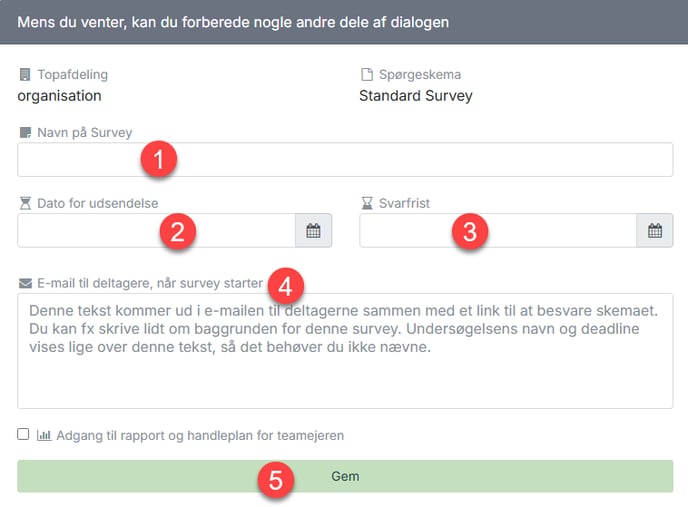688x507 pixels.
Task: Open calendar picker for Svarfrist
Action: (x=655, y=230)
